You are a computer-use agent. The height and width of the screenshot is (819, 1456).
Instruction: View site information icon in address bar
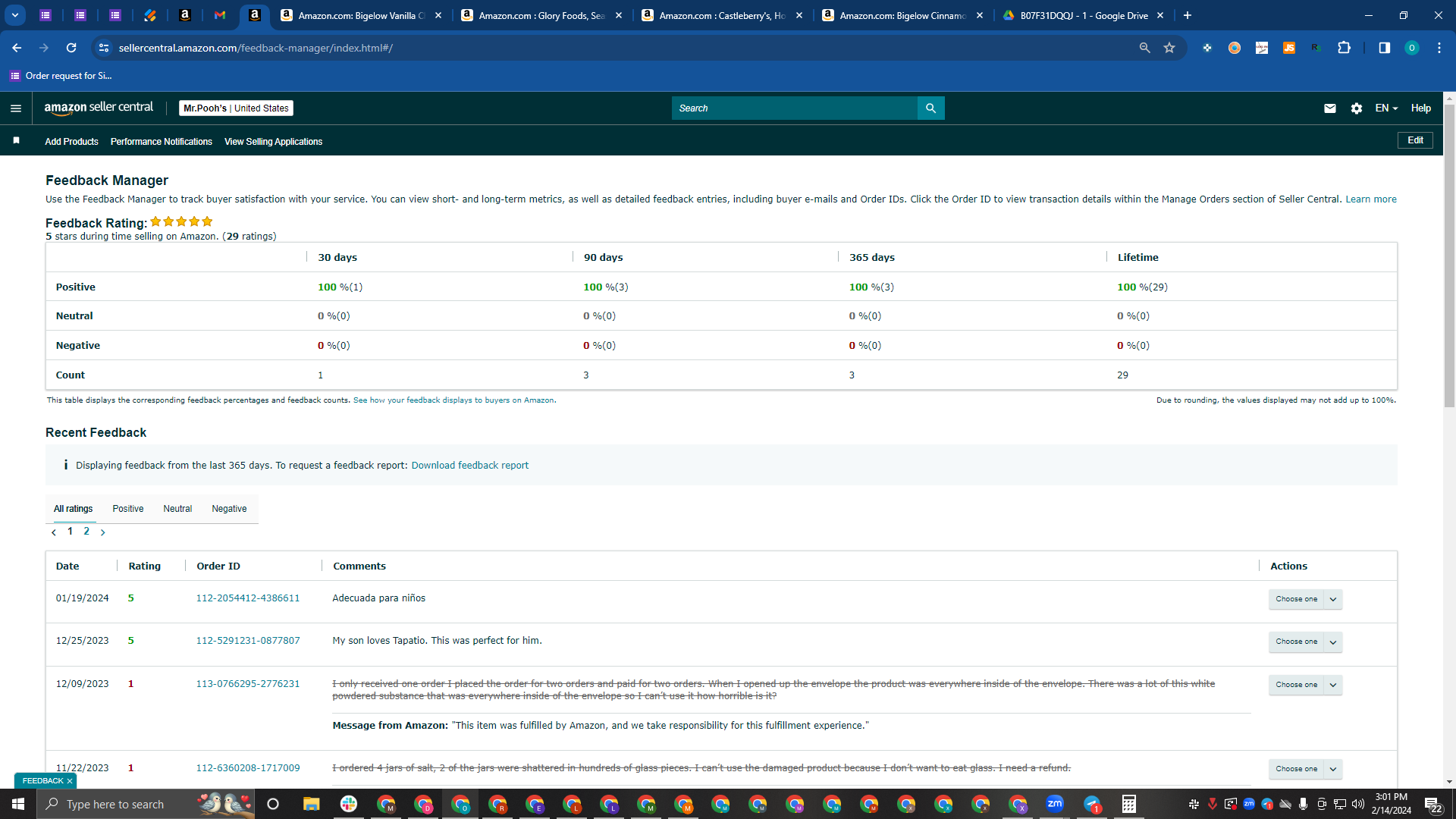[104, 48]
